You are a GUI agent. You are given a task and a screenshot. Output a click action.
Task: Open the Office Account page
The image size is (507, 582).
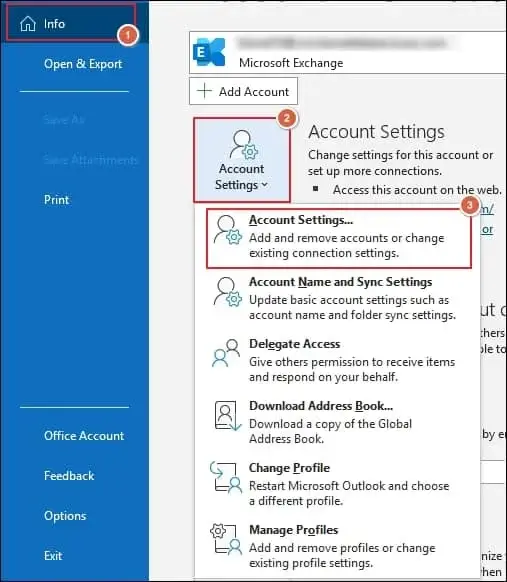(84, 436)
